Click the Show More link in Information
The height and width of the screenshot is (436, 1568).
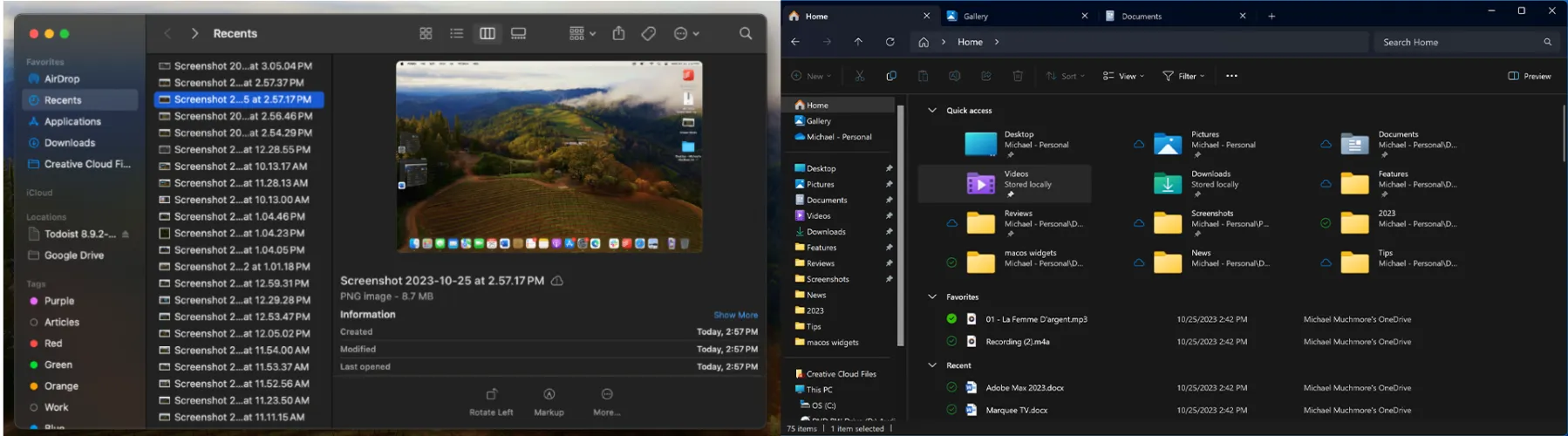pyautogui.click(x=735, y=315)
